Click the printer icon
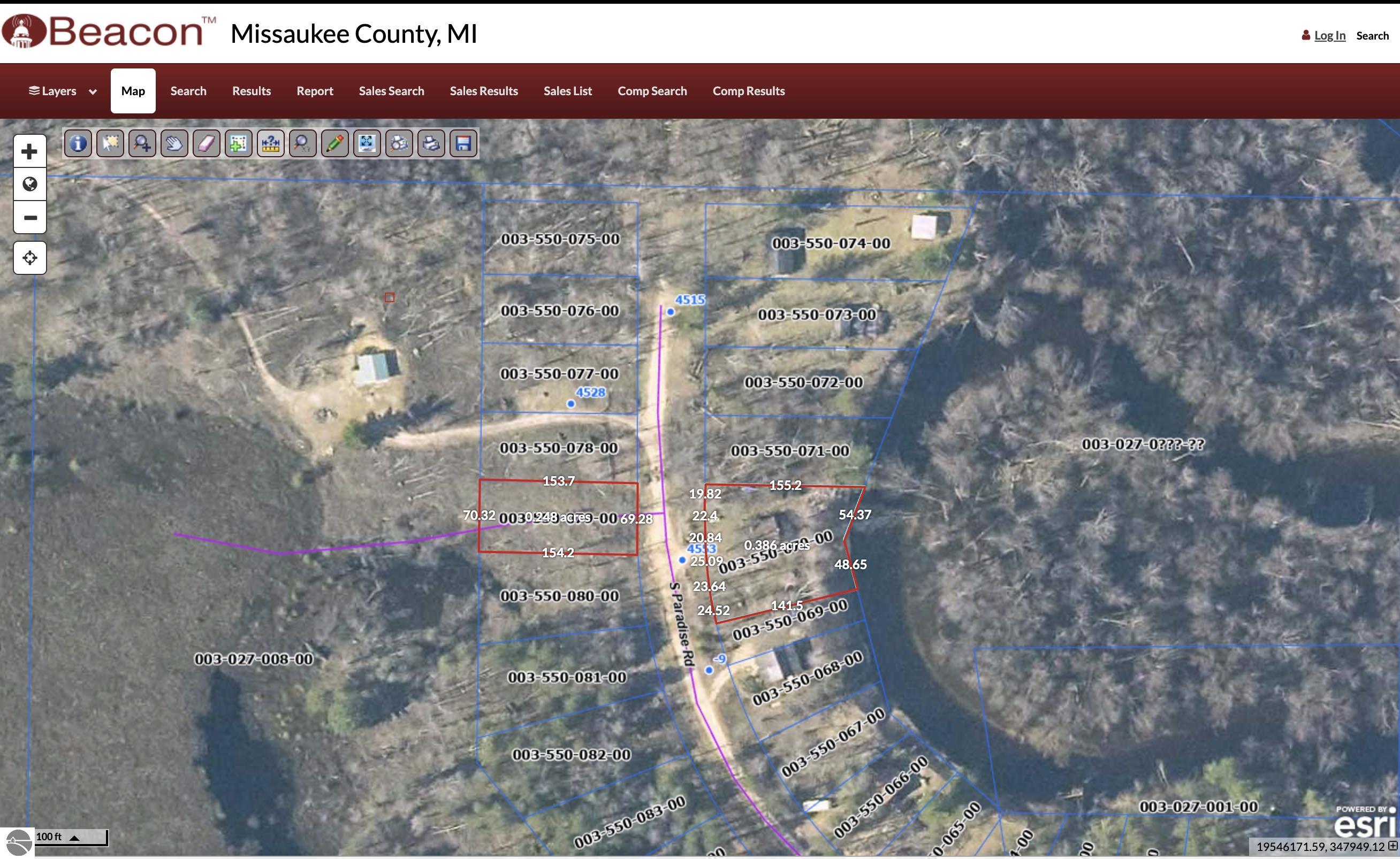This screenshot has width=1400, height=859. (x=431, y=143)
